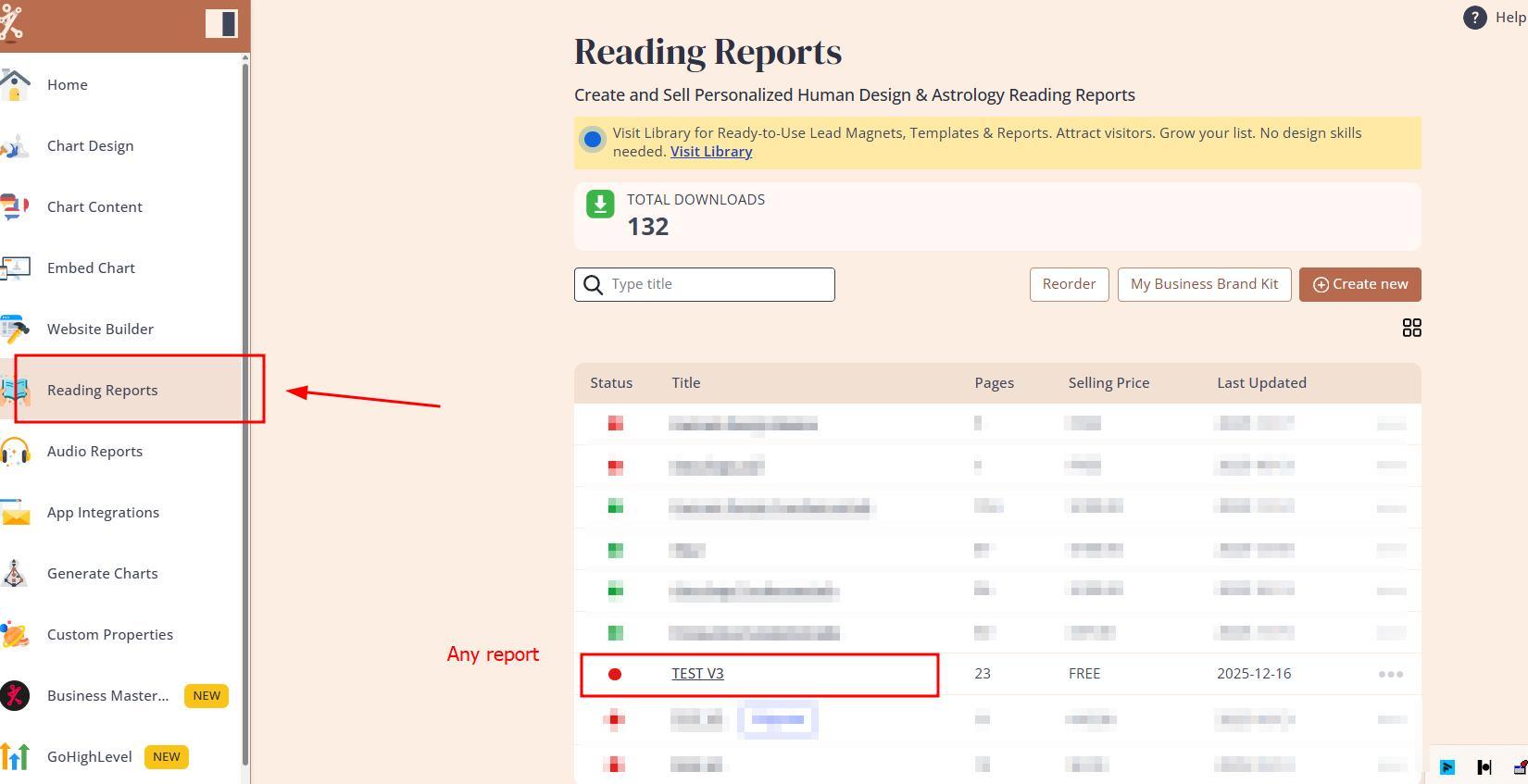This screenshot has height=784, width=1528.
Task: Click the App Integrations envelope icon
Action: (15, 513)
